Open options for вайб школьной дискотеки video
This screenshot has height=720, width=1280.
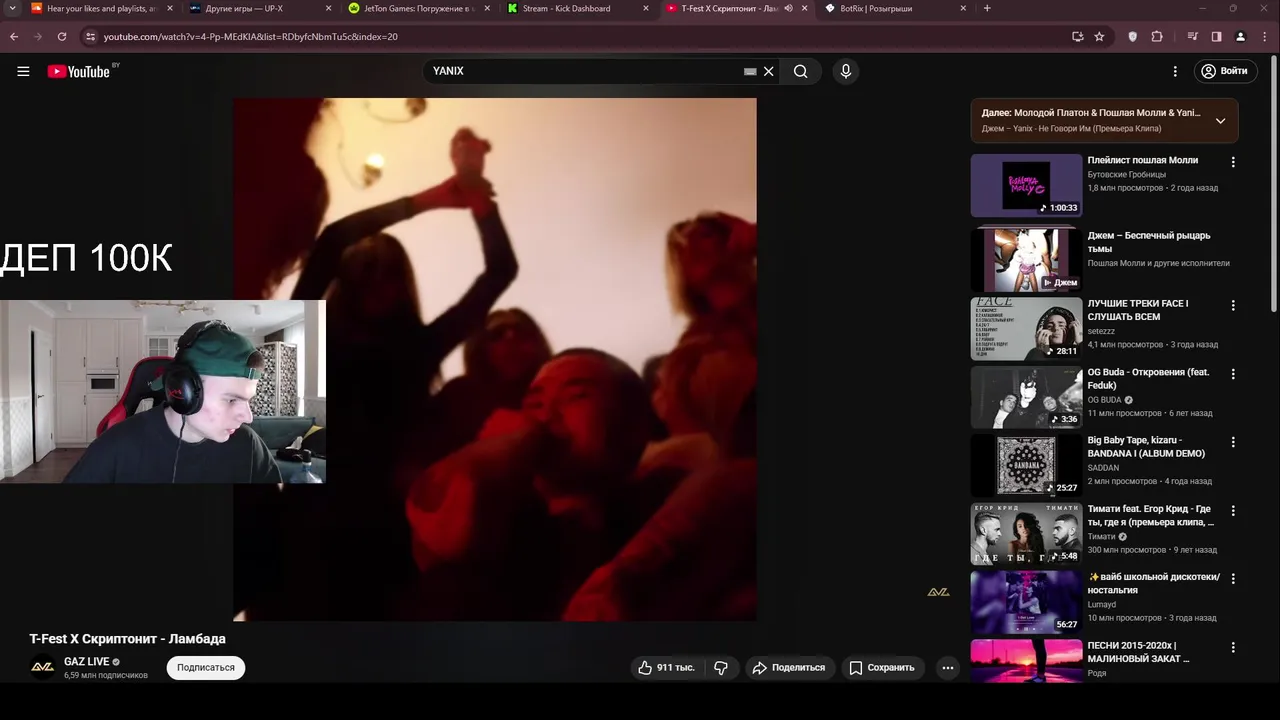pyautogui.click(x=1233, y=579)
